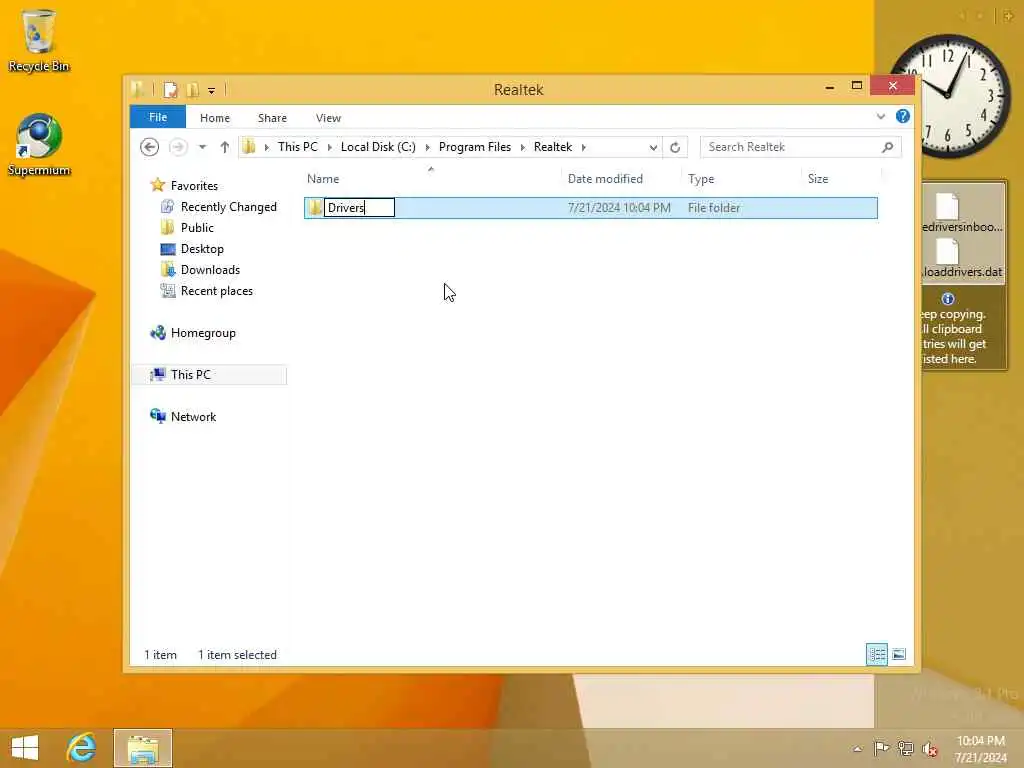The width and height of the screenshot is (1024, 768).
Task: Launch Internet Explorer from taskbar
Action: click(82, 748)
